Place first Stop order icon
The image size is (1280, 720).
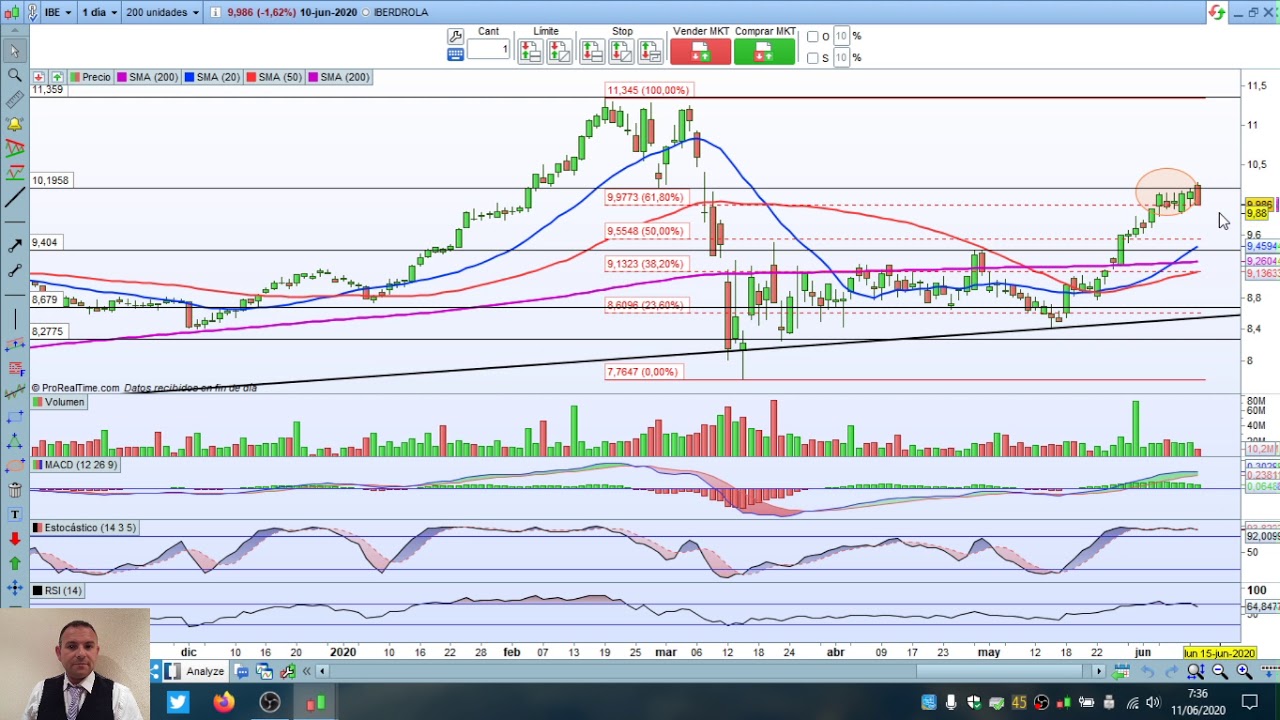click(592, 51)
